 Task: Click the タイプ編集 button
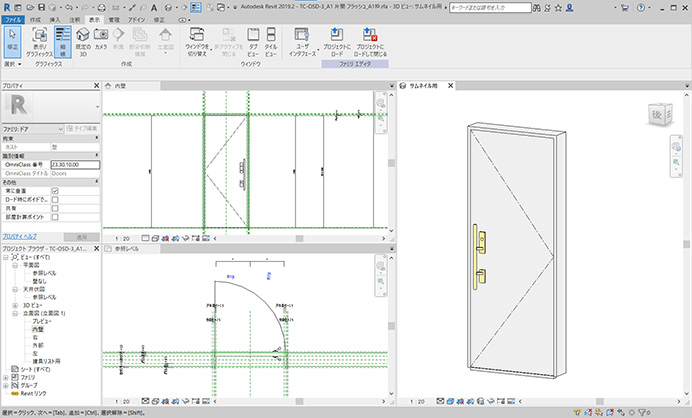[82, 128]
